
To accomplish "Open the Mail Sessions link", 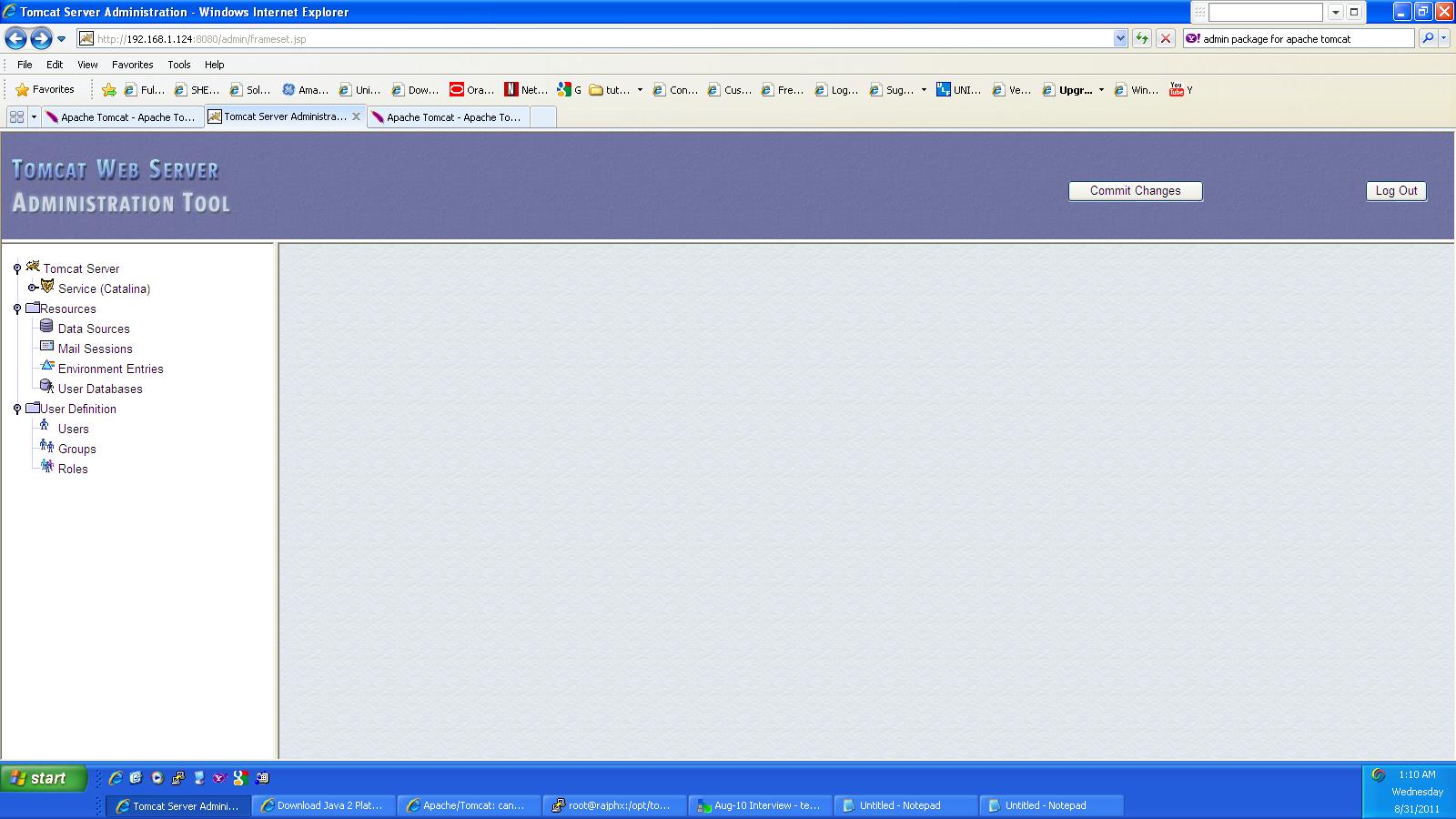I will coord(96,349).
